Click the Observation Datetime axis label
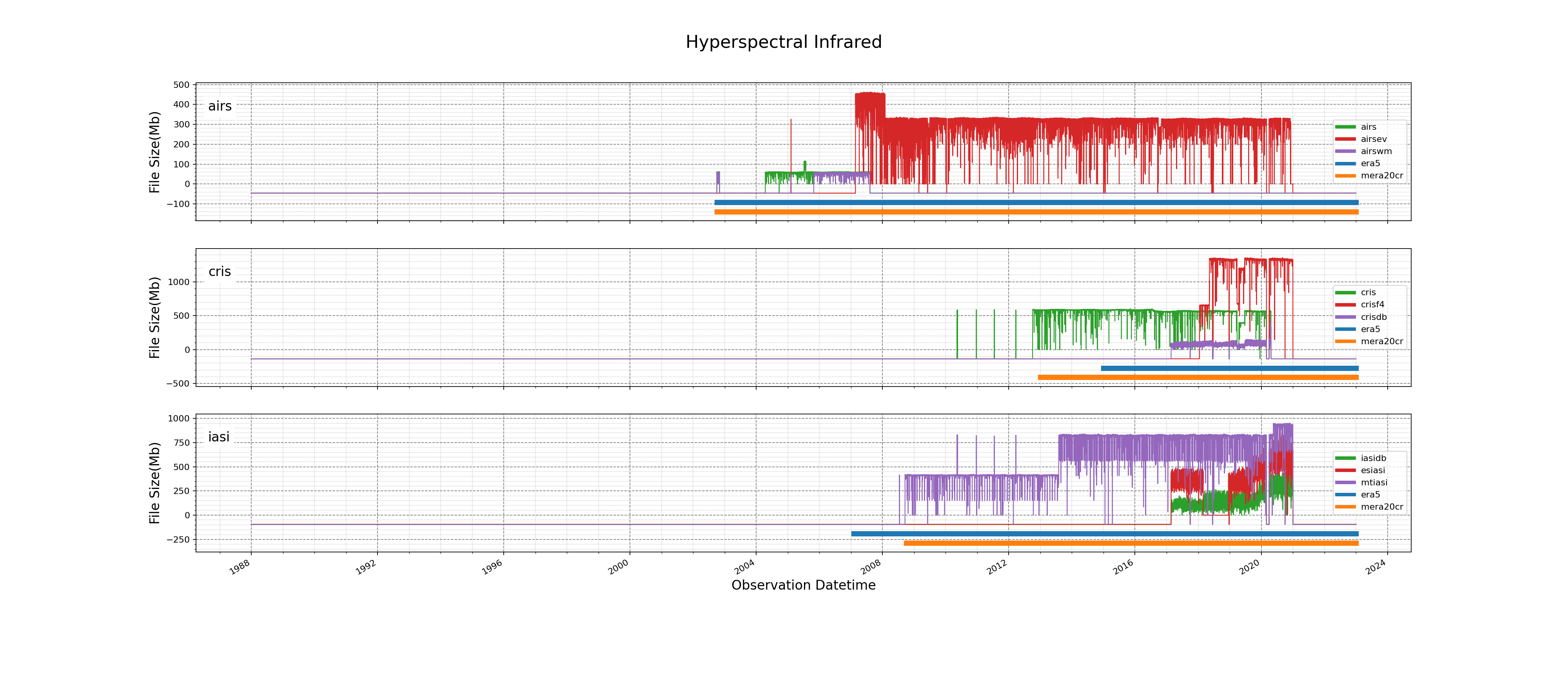The height and width of the screenshot is (690, 1568). 803,585
